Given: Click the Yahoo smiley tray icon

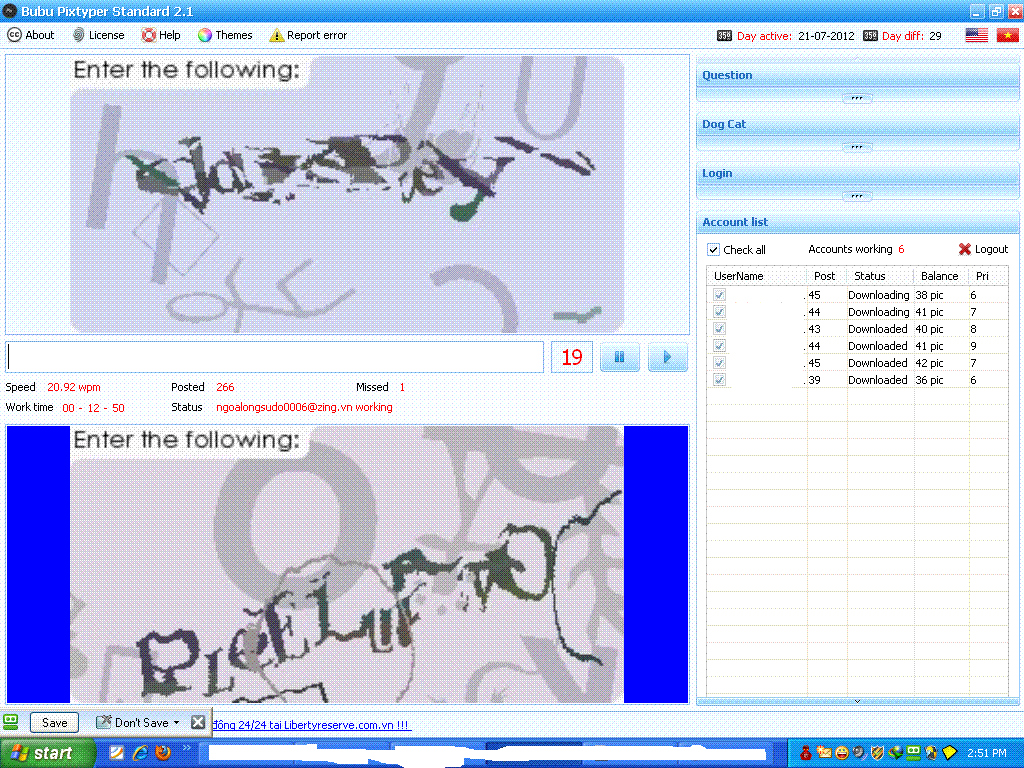Looking at the screenshot, I should pos(842,753).
